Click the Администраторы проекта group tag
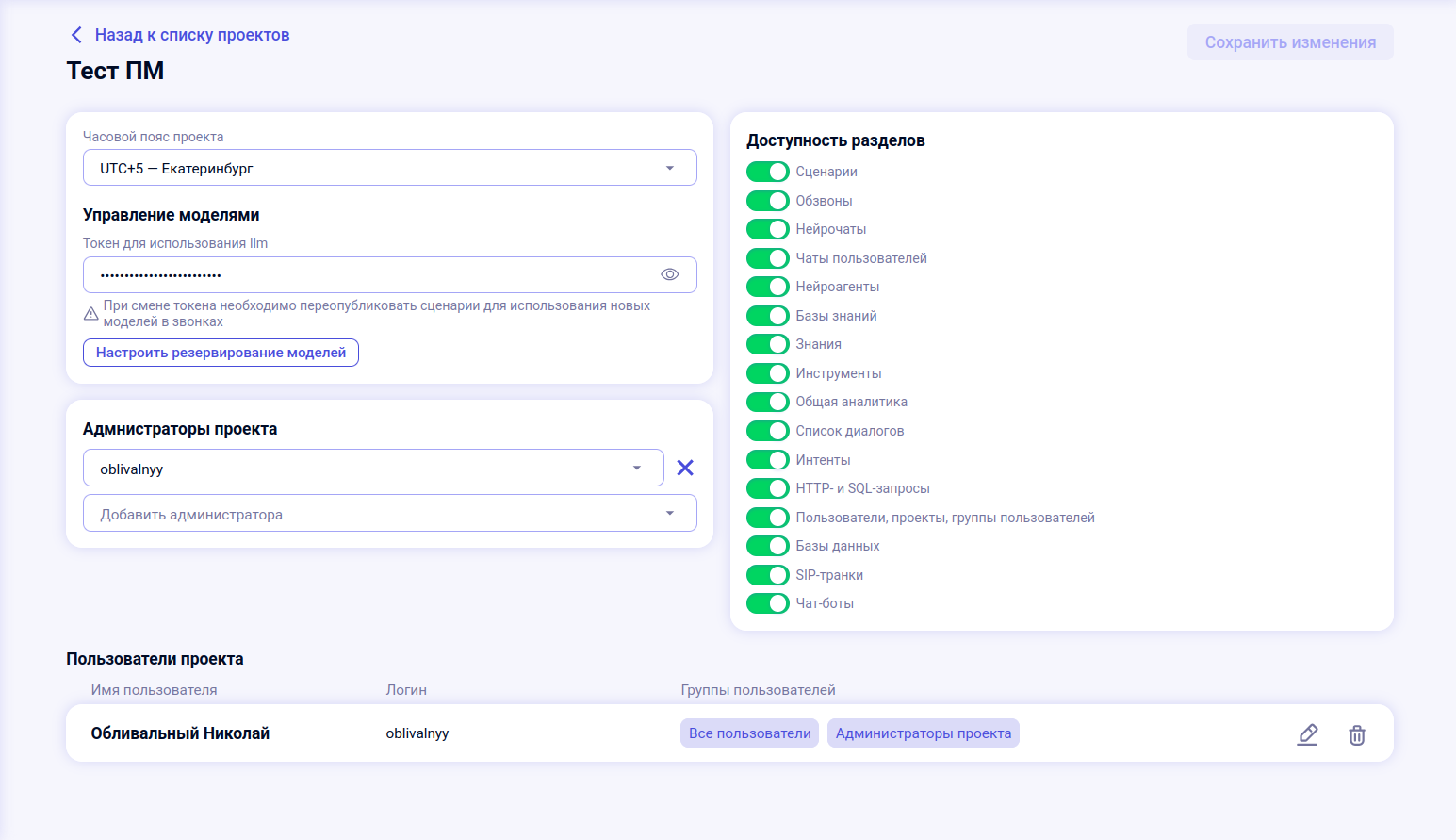1456x840 pixels. point(924,733)
